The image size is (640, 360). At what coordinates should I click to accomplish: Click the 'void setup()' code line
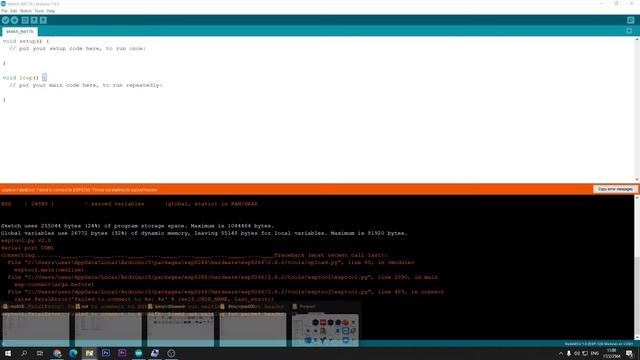pyautogui.click(x=25, y=41)
